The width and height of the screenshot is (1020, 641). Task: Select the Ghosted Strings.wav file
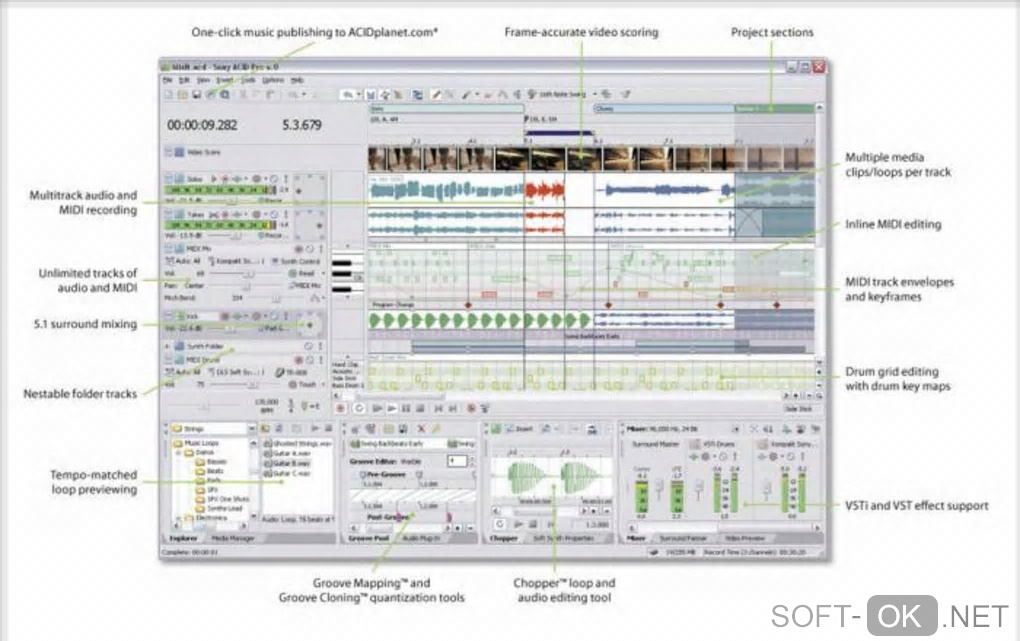[298, 443]
